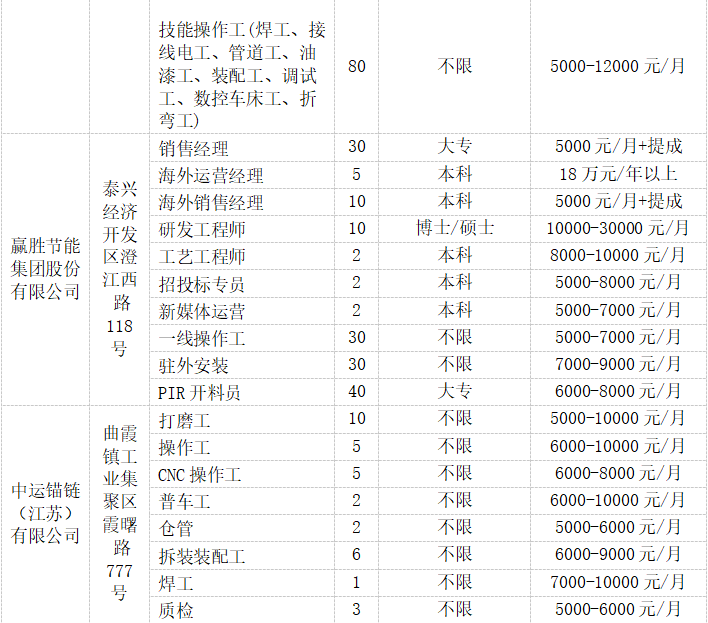Click the 赢胜节能集团股份有限公司 company cell
This screenshot has width=708, height=623.
click(45, 269)
